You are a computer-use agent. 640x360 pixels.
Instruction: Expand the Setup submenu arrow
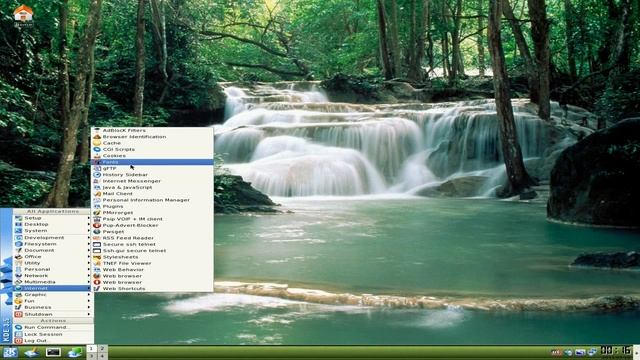pyautogui.click(x=89, y=218)
